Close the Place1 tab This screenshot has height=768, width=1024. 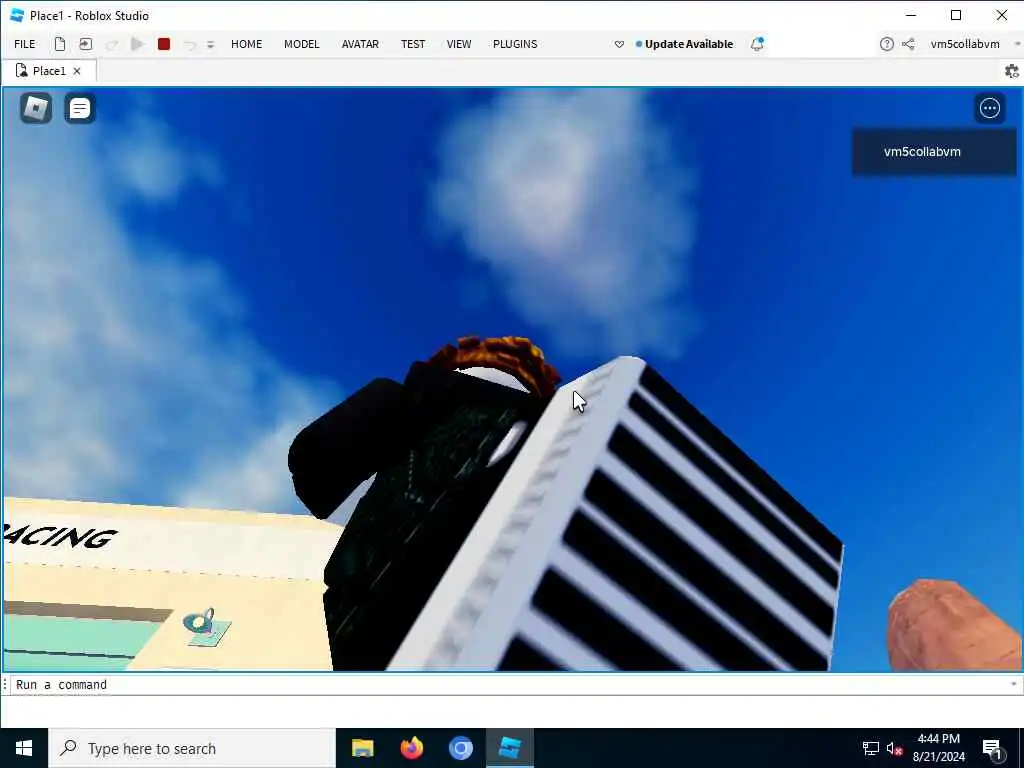(77, 71)
